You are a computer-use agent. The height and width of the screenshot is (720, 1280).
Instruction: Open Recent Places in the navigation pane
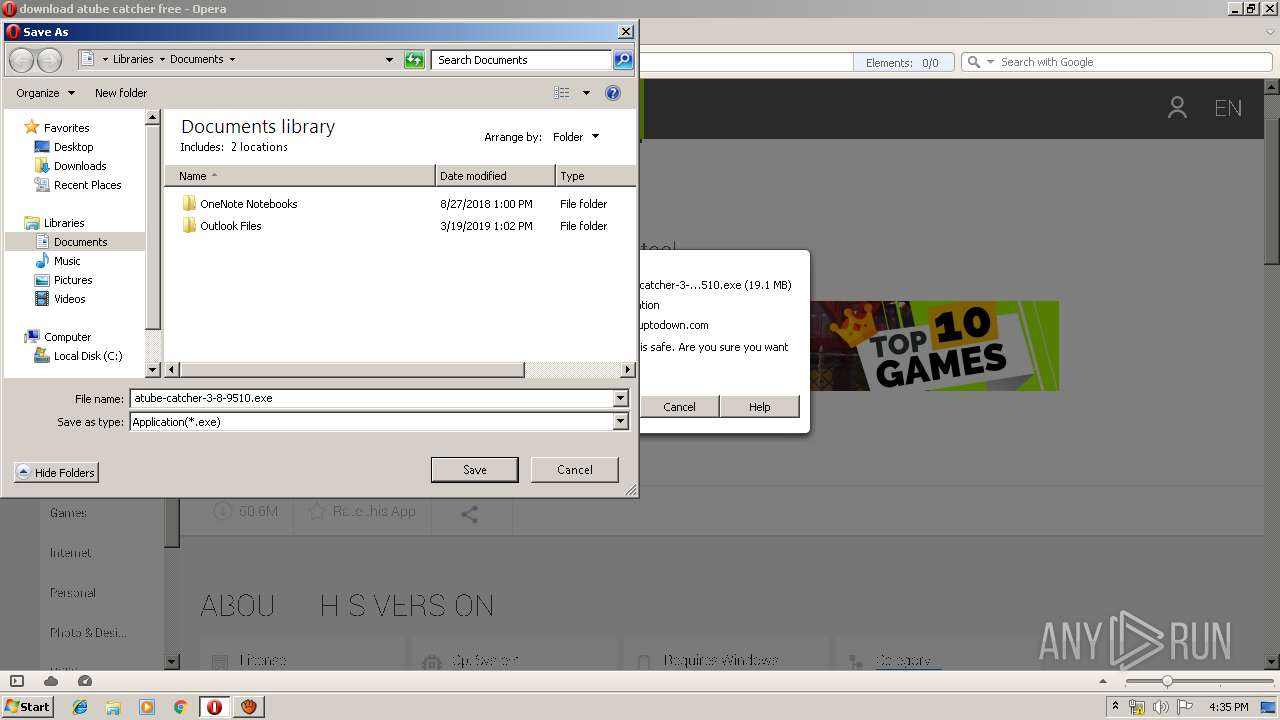(87, 185)
